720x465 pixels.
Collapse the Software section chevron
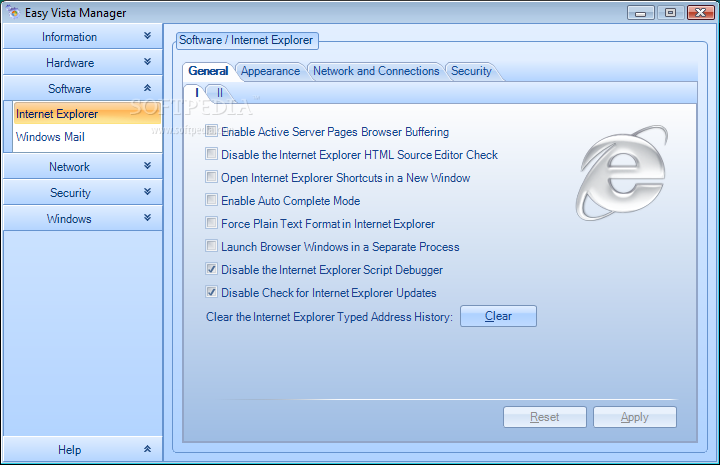click(x=147, y=88)
